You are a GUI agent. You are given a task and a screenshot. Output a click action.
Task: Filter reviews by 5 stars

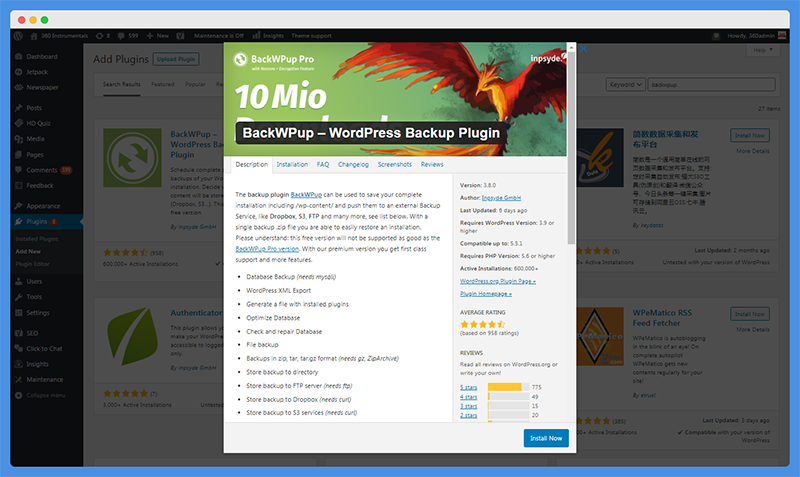468,388
